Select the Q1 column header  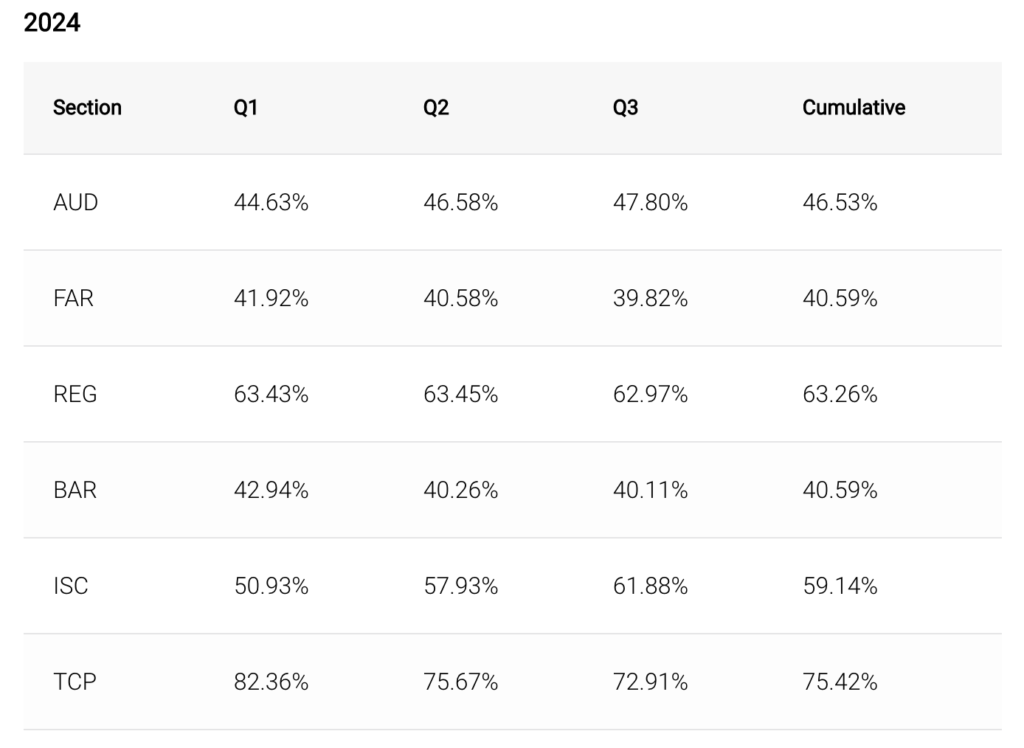click(245, 107)
